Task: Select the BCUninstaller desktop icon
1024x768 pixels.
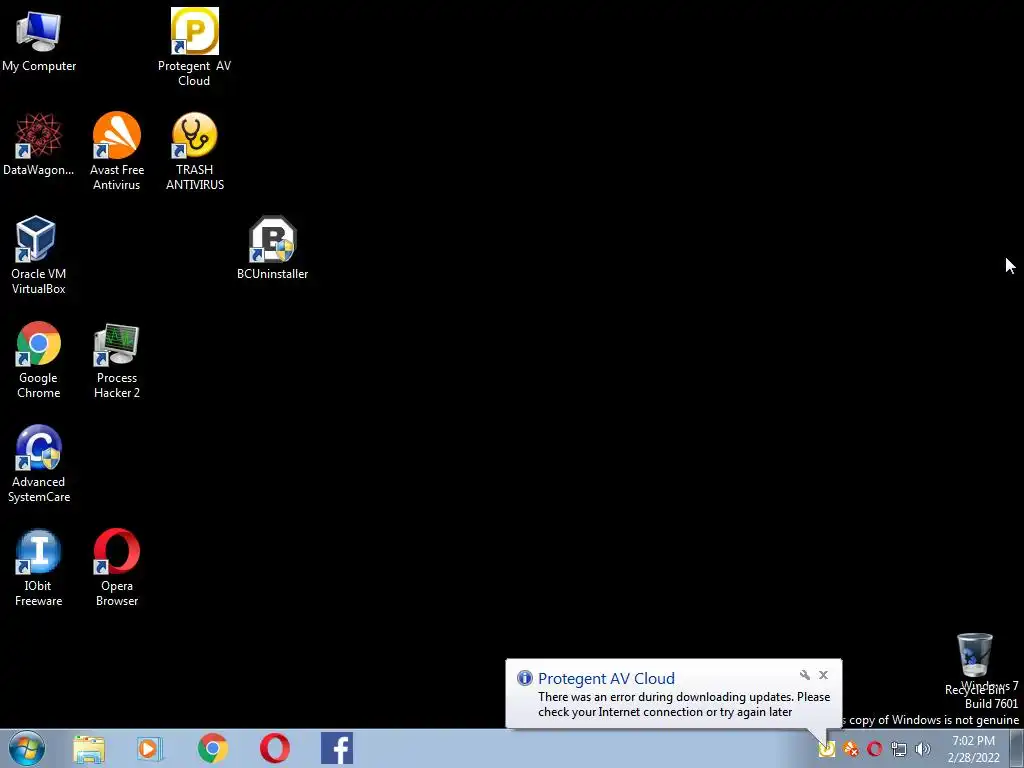Action: click(272, 248)
